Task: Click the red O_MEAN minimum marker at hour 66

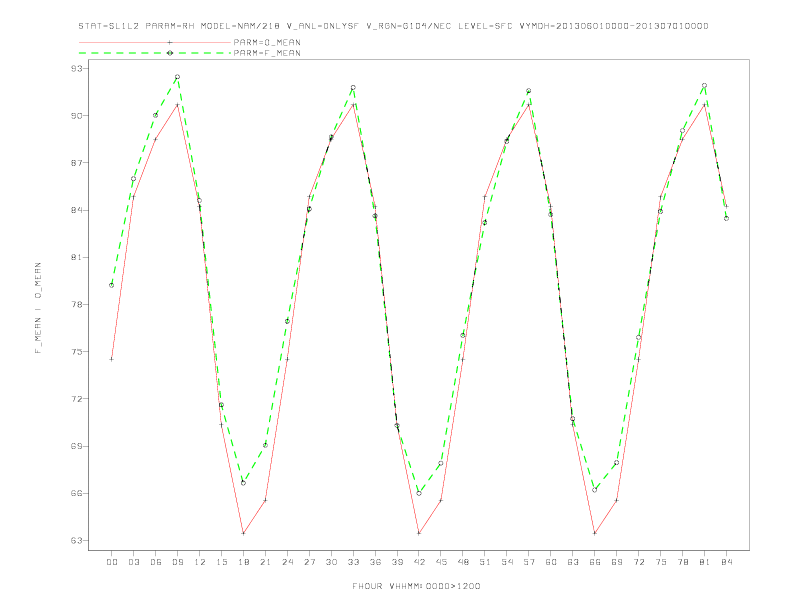Action: [595, 533]
